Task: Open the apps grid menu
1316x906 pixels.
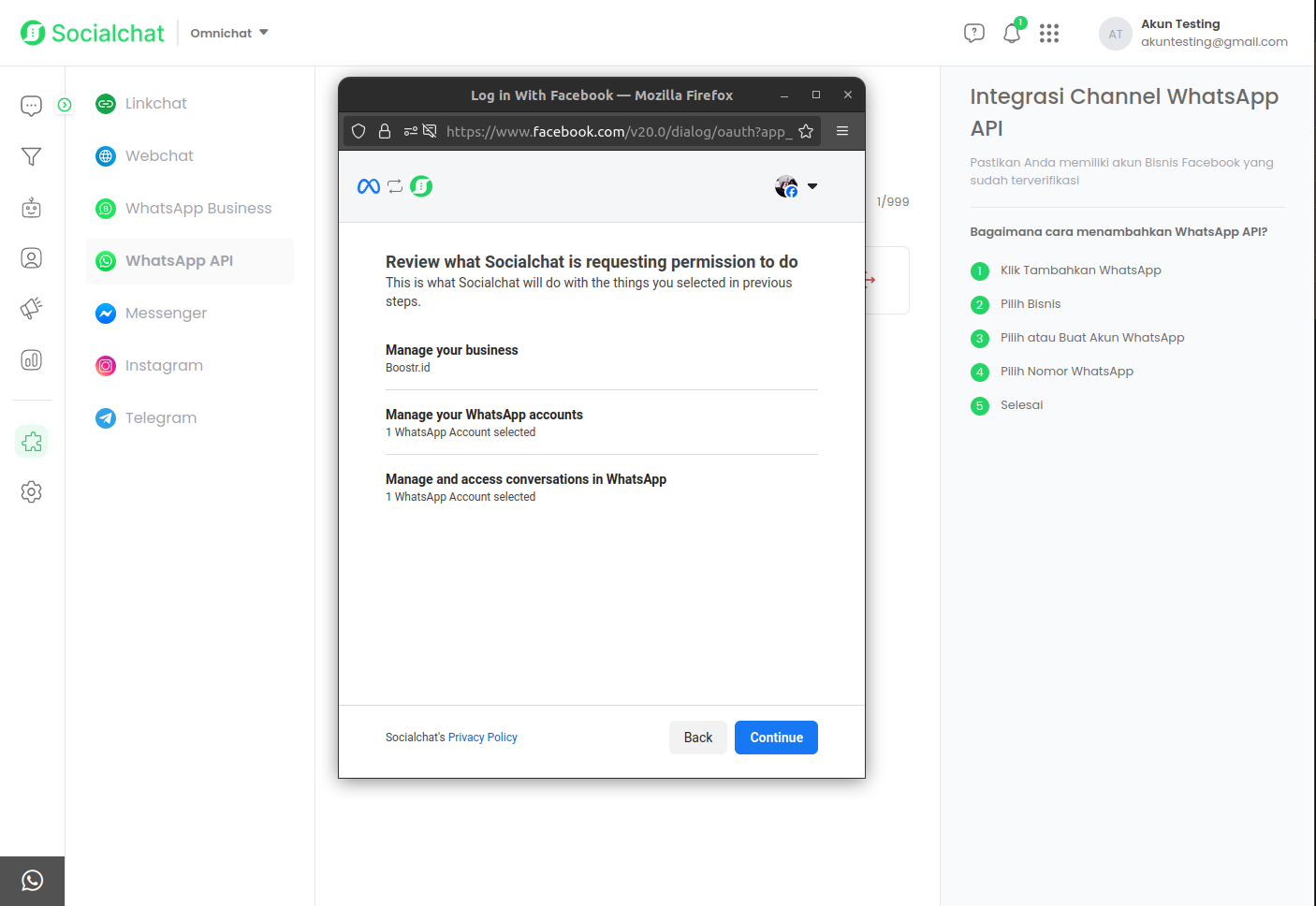Action: click(1049, 34)
